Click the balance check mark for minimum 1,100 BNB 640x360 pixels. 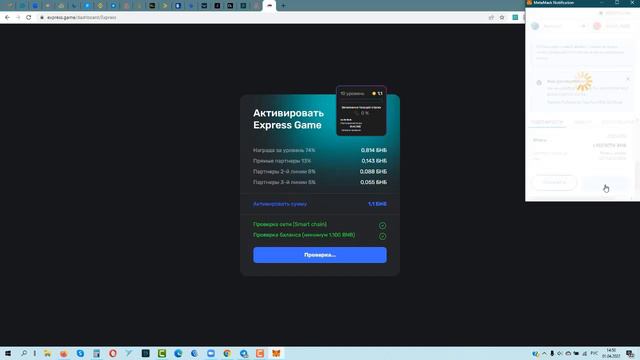382,236
